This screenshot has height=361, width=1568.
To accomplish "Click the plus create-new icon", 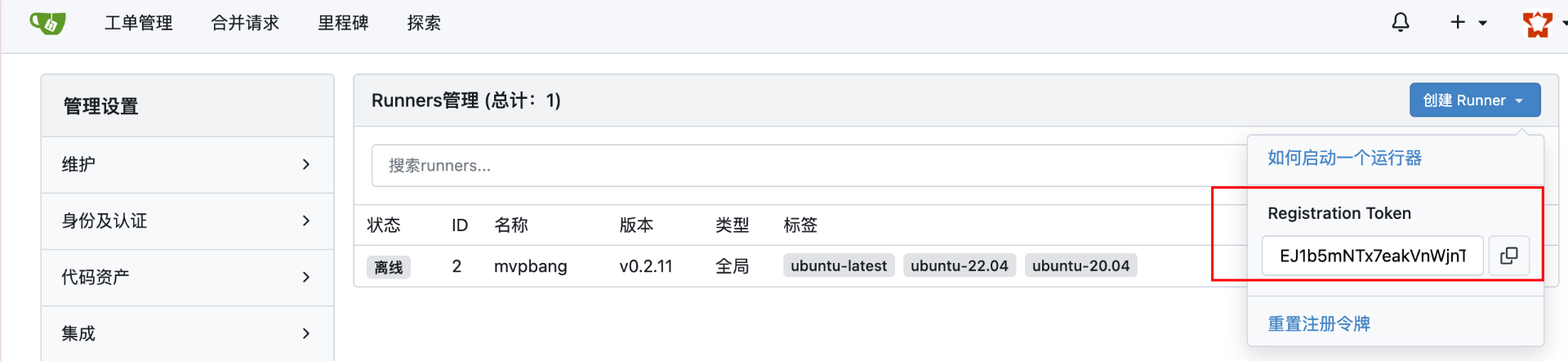I will pos(1458,23).
